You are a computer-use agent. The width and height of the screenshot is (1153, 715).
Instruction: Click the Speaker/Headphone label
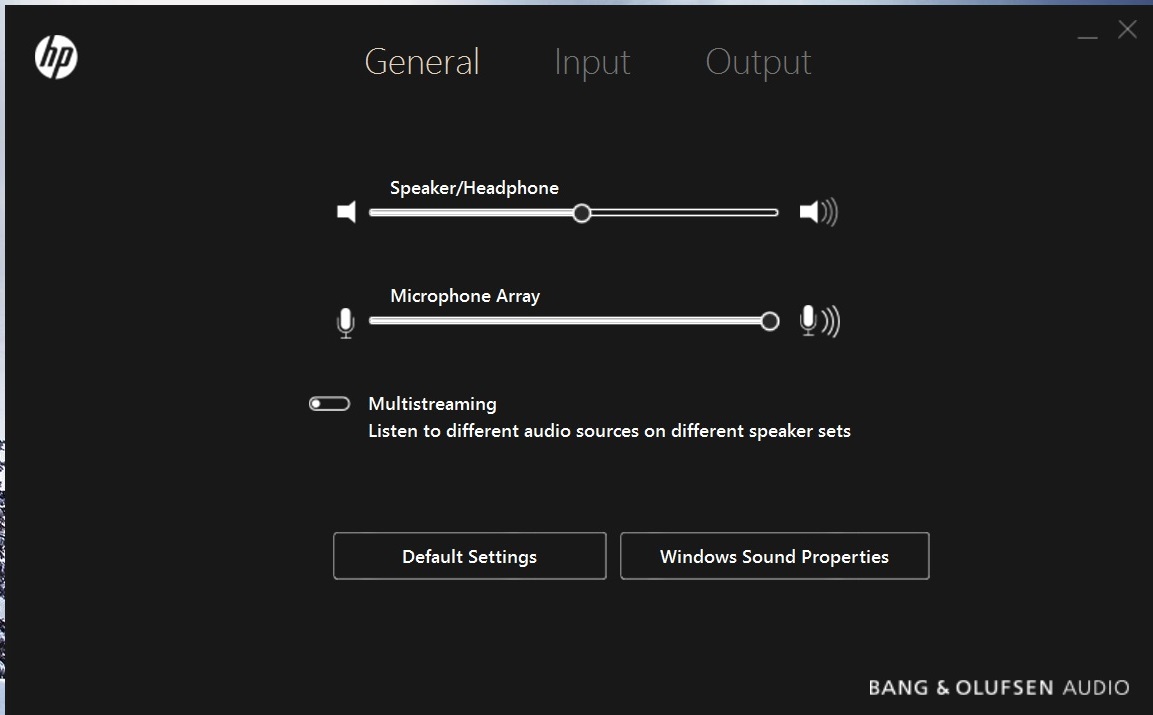click(x=474, y=188)
